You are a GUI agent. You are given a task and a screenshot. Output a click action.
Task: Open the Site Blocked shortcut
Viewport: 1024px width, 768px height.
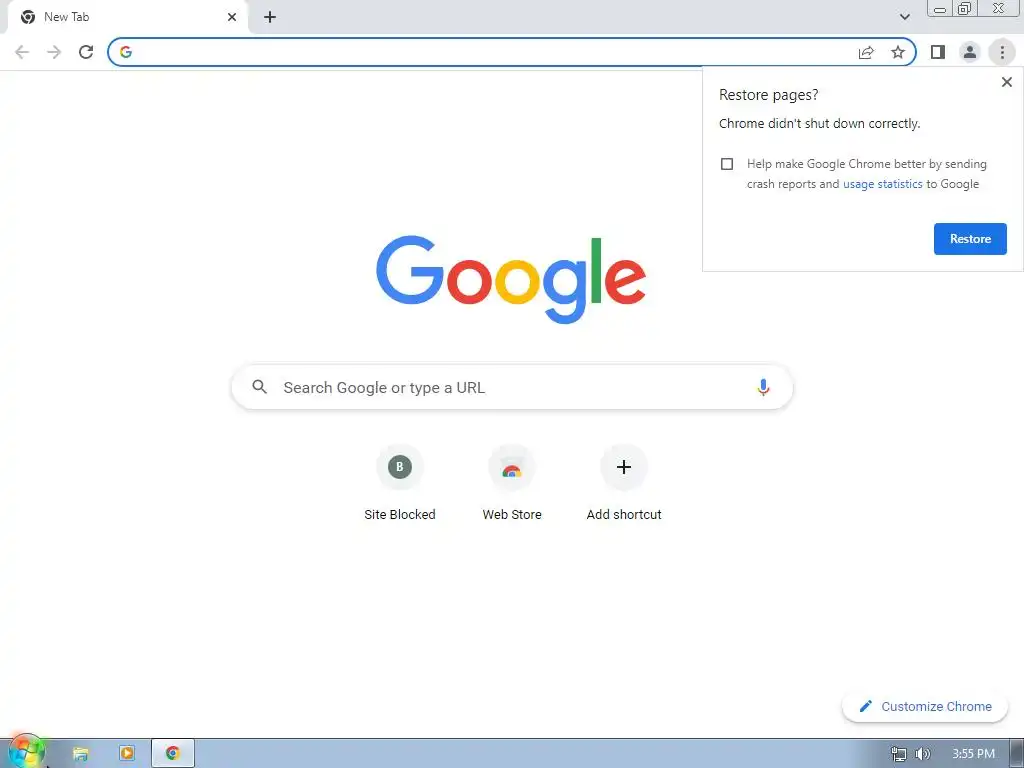(x=400, y=484)
